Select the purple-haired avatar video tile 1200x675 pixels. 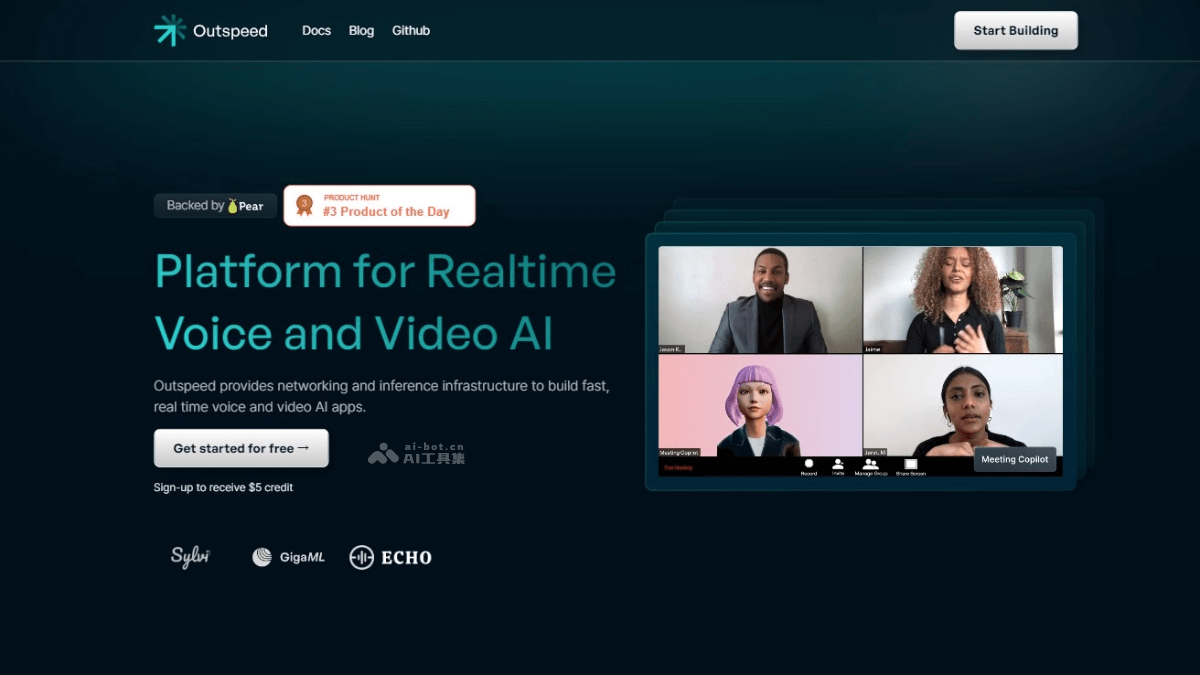point(760,405)
